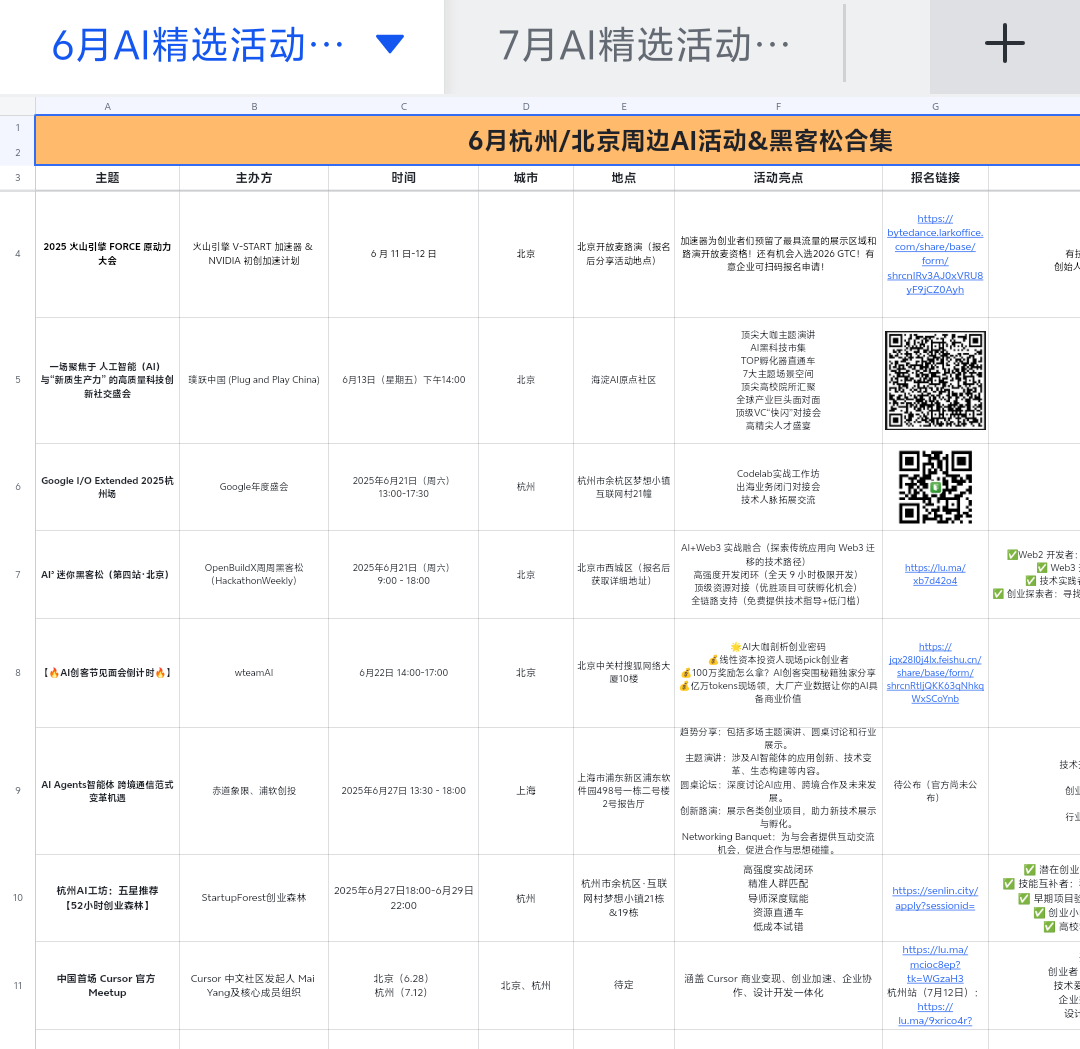Screen dimensions: 1080x1049
Task: Select the 赤道象限、浦软创投 organizer cell
Action: click(x=254, y=791)
